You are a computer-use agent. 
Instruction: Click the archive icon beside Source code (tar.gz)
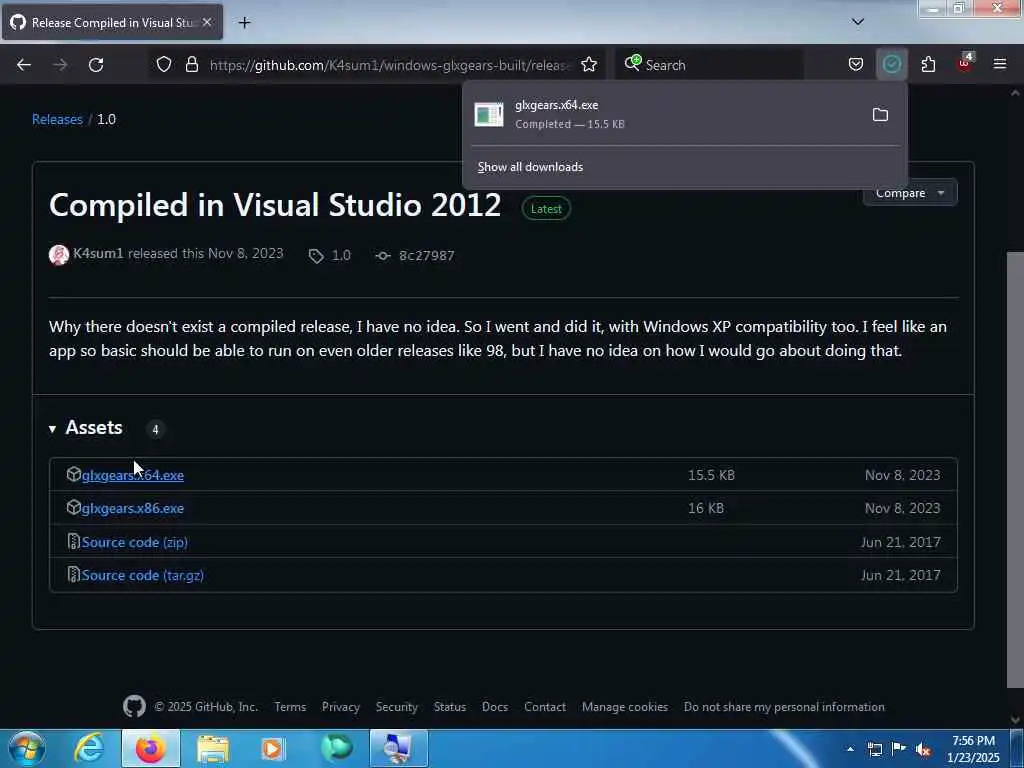(74, 575)
